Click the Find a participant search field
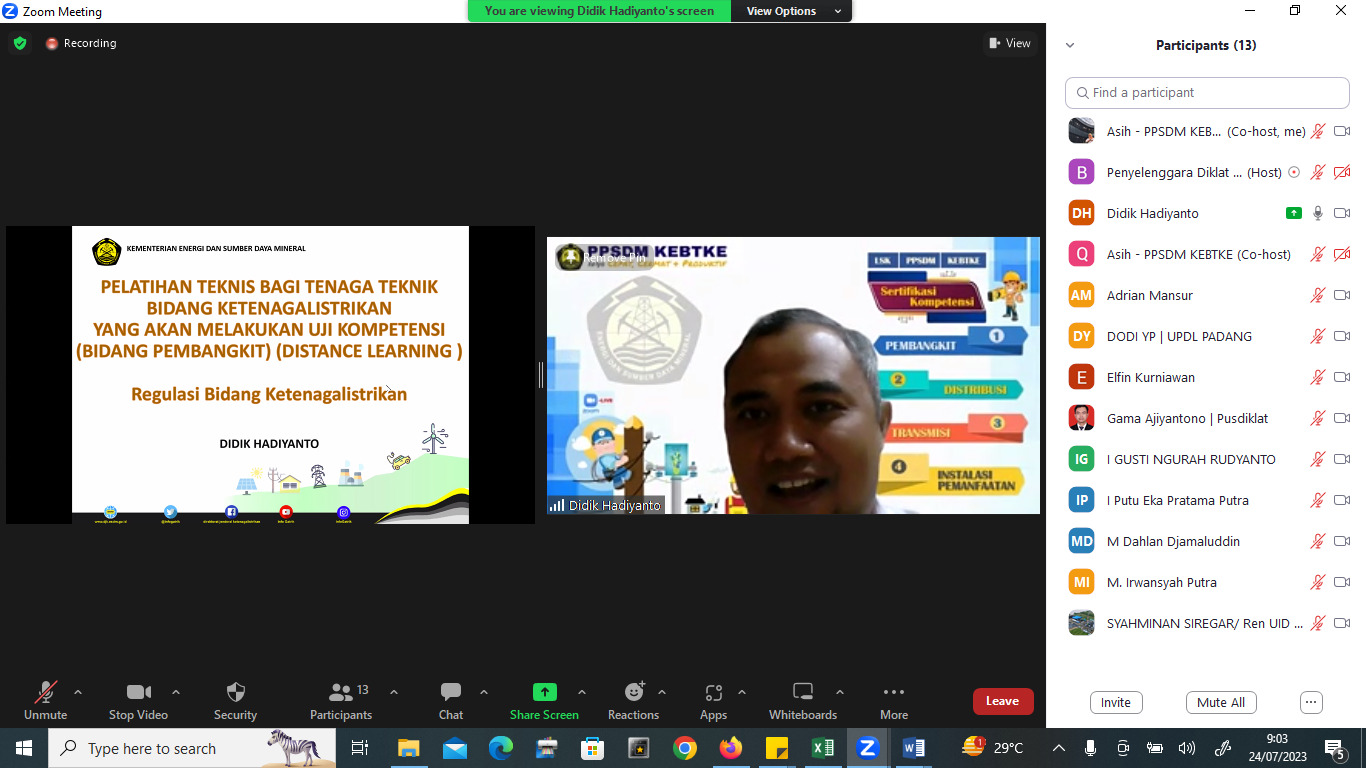Viewport: 1366px width, 768px height. click(1205, 92)
